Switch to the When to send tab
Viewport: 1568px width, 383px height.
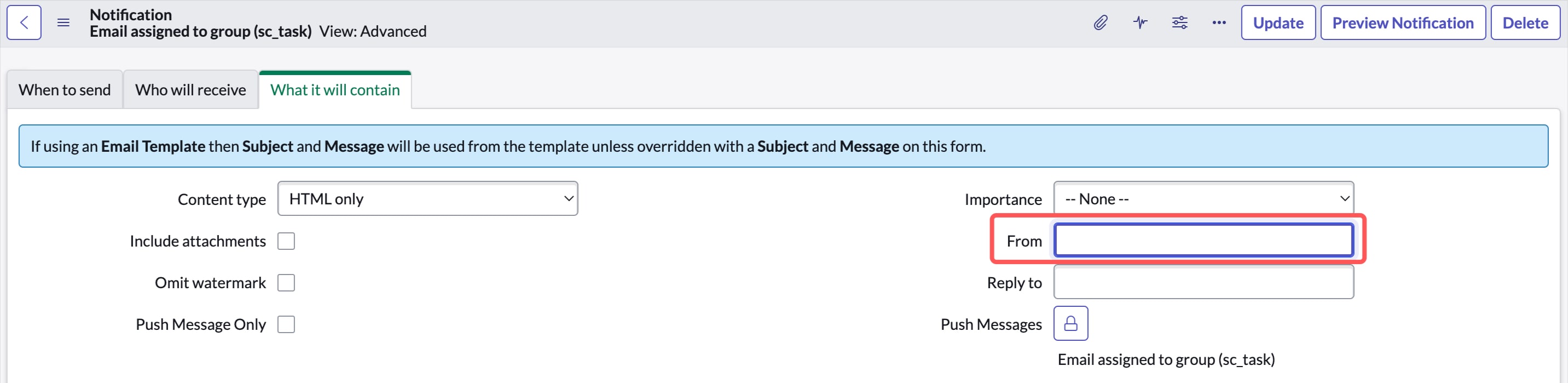[x=65, y=90]
